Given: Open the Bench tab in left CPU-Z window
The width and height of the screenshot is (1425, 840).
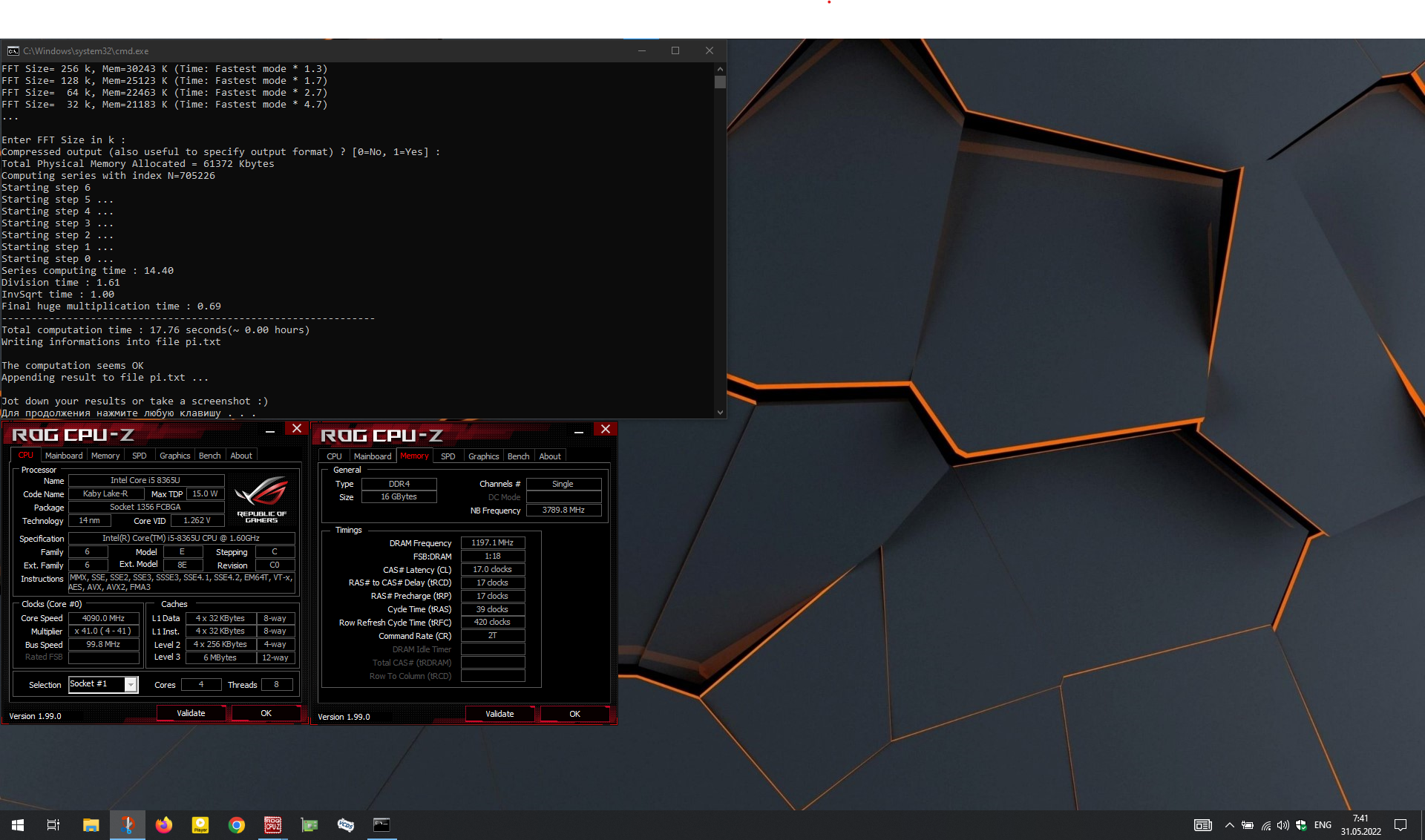Looking at the screenshot, I should [x=210, y=456].
